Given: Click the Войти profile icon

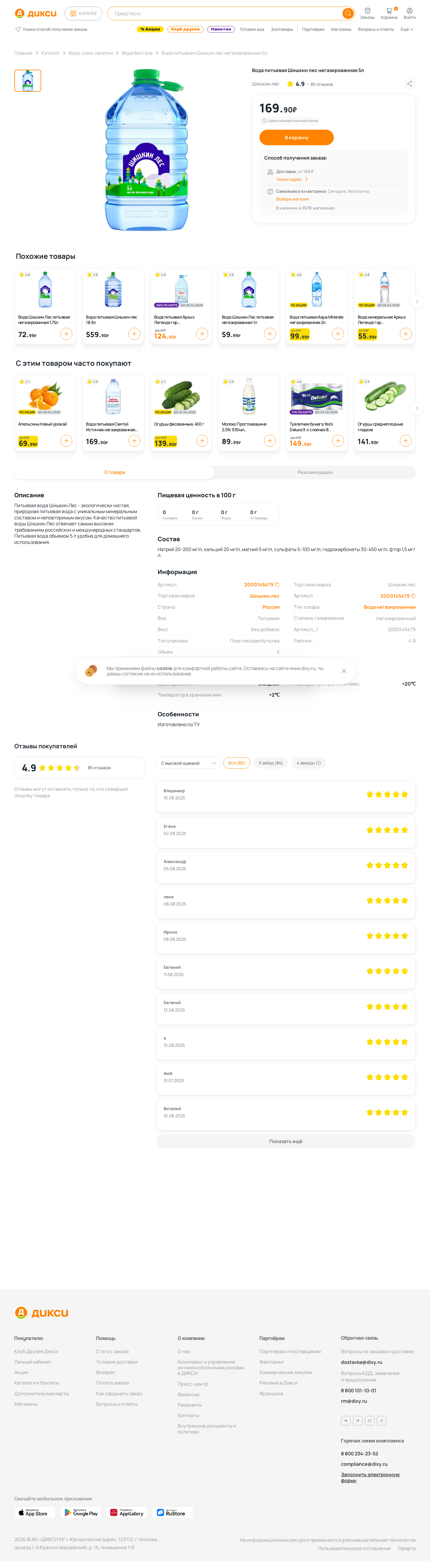Looking at the screenshot, I should pyautogui.click(x=409, y=11).
